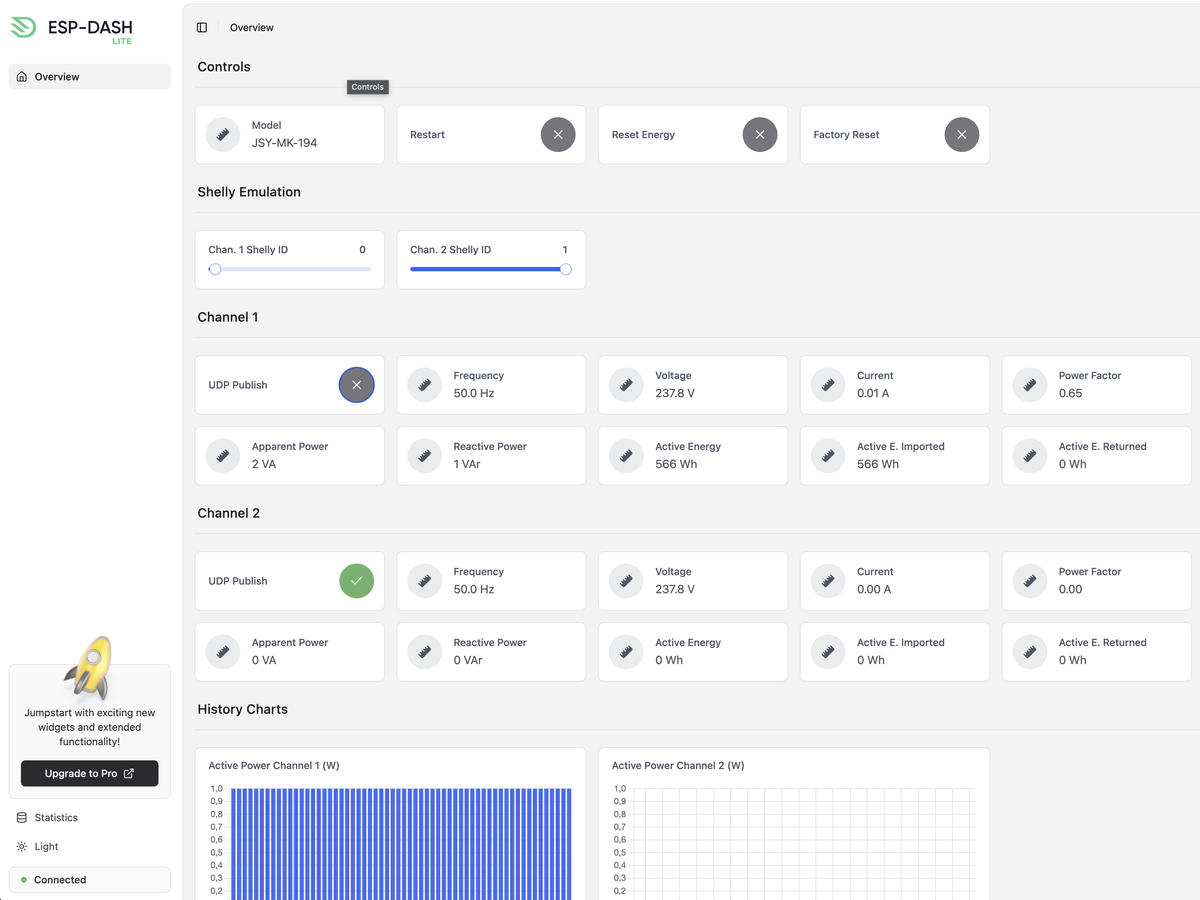The width and height of the screenshot is (1200, 900).
Task: Toggle the Restart button
Action: 558,134
